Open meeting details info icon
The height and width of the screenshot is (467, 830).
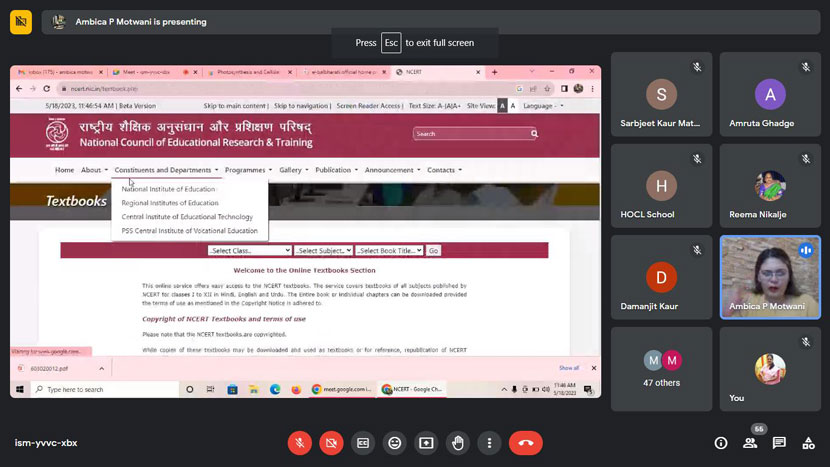(x=721, y=443)
